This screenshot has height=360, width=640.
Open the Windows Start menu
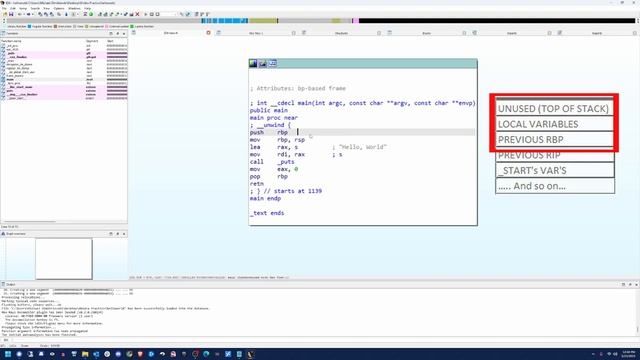(x=8, y=354)
